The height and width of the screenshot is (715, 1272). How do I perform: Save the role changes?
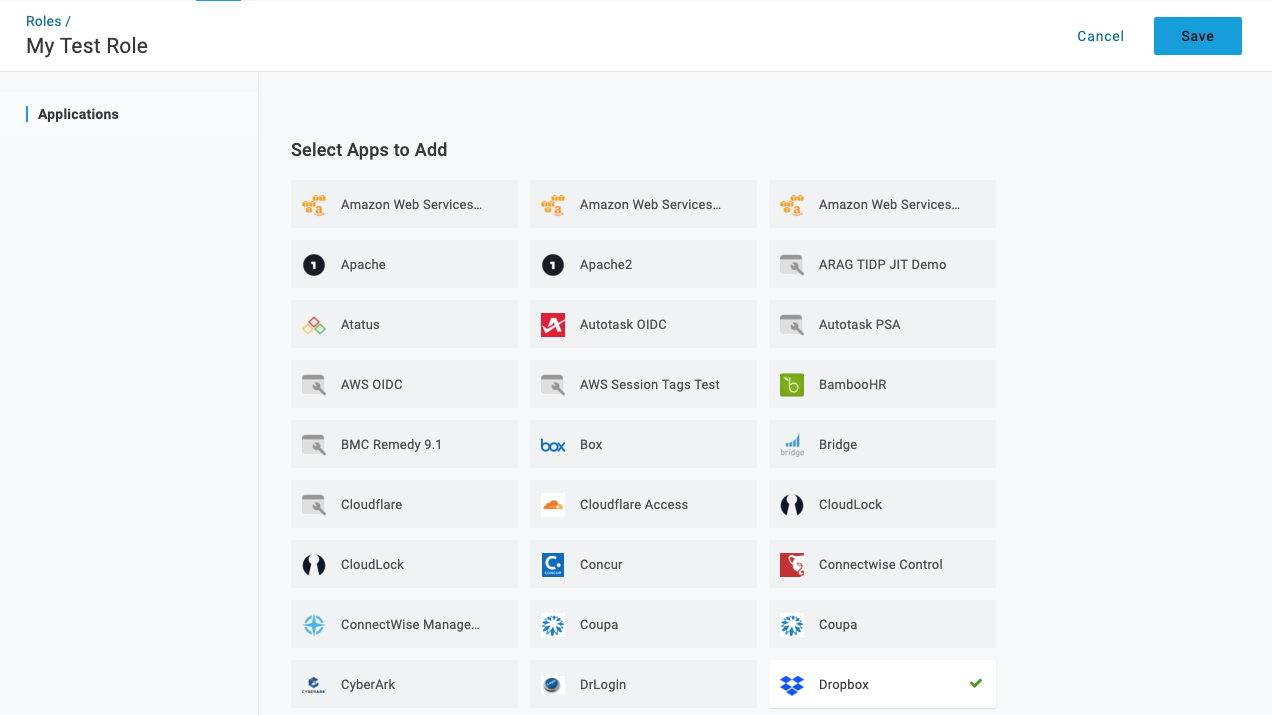click(1197, 36)
